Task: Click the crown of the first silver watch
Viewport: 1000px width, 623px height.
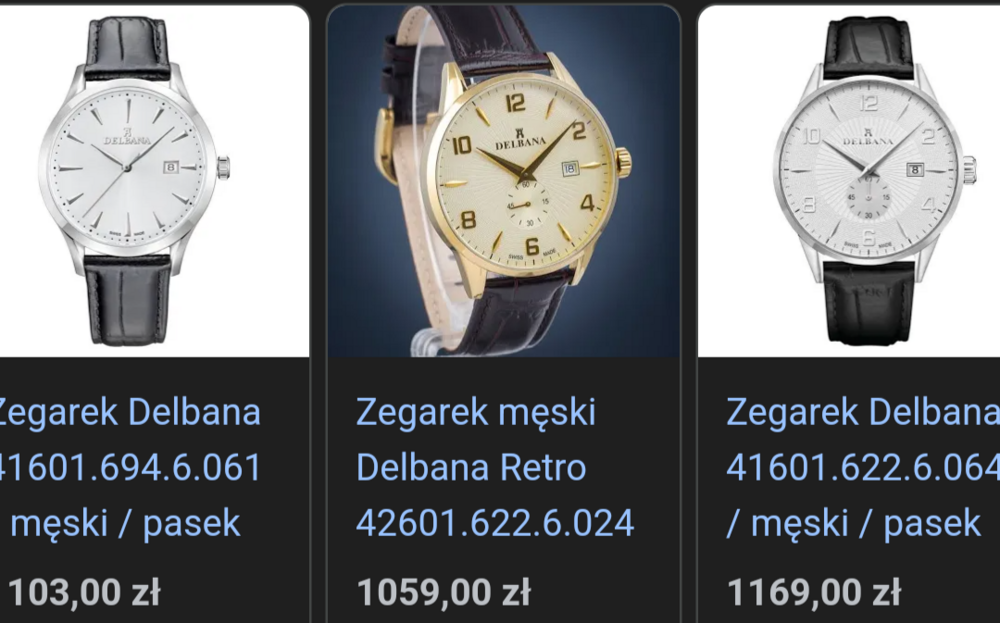Action: point(223,168)
